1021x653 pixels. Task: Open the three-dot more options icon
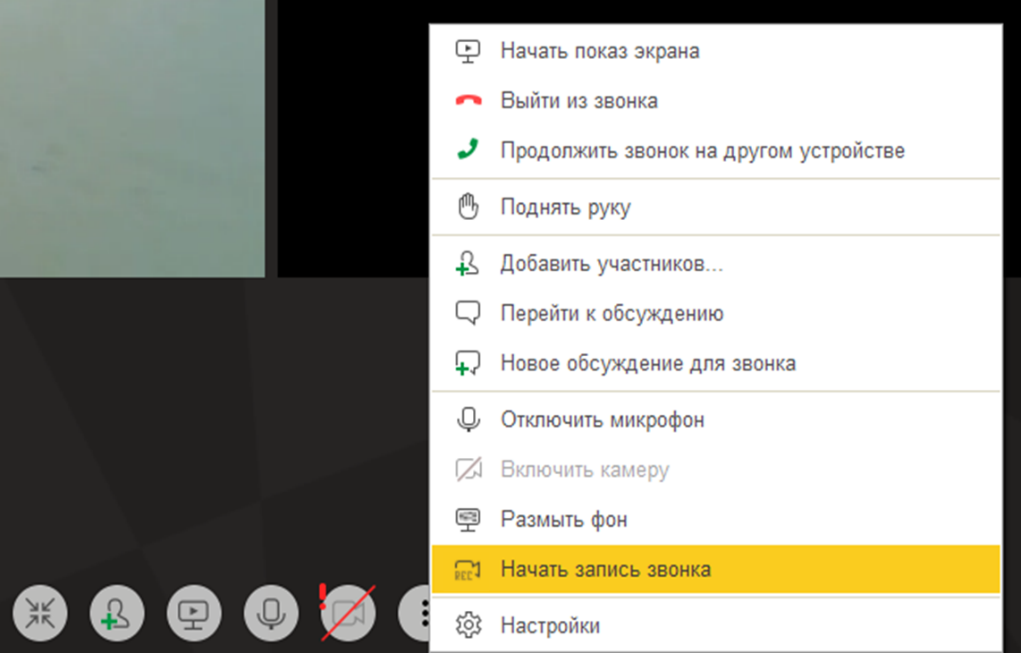coord(424,613)
